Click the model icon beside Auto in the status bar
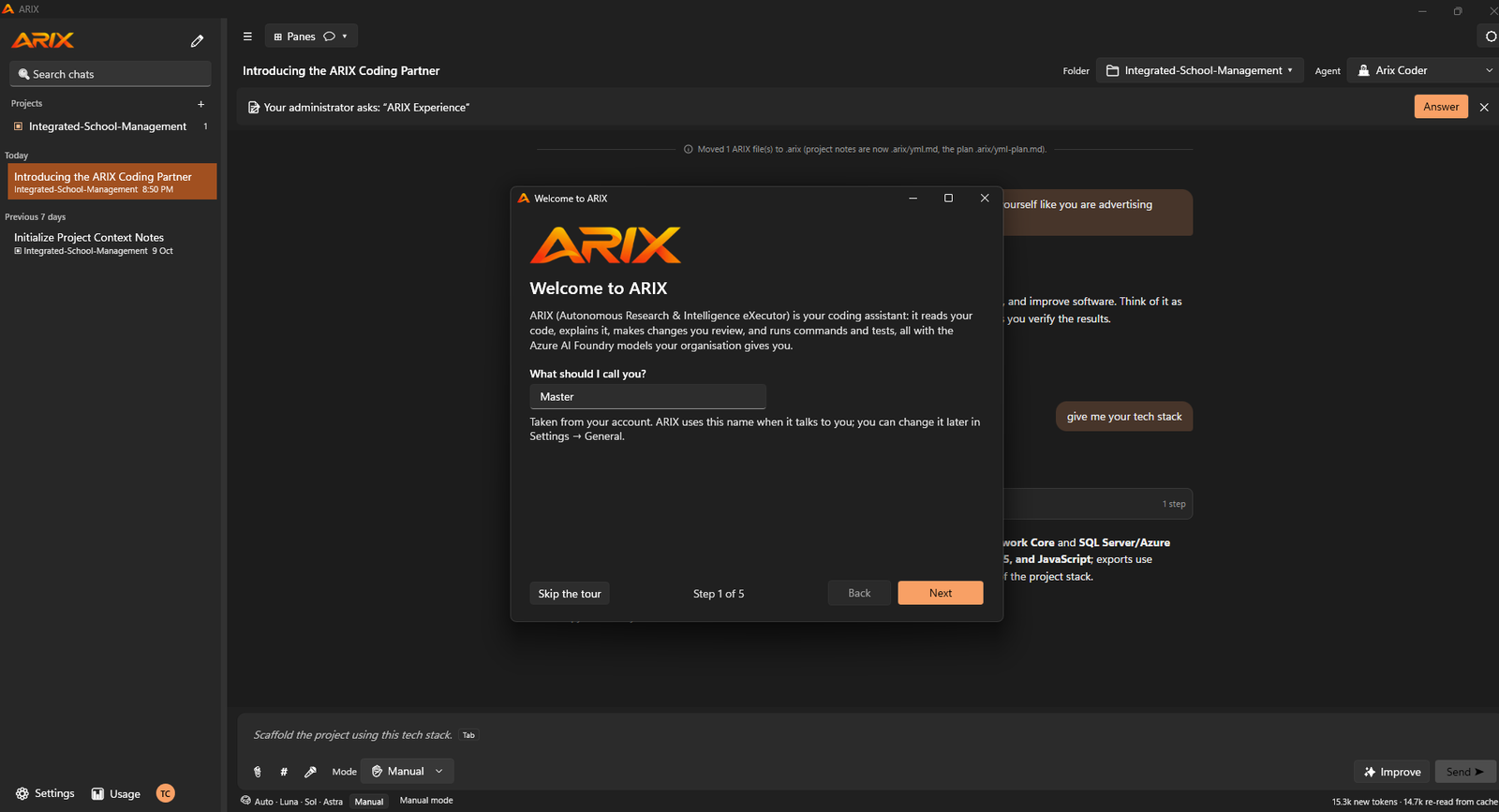Image resolution: width=1499 pixels, height=812 pixels. click(x=245, y=801)
